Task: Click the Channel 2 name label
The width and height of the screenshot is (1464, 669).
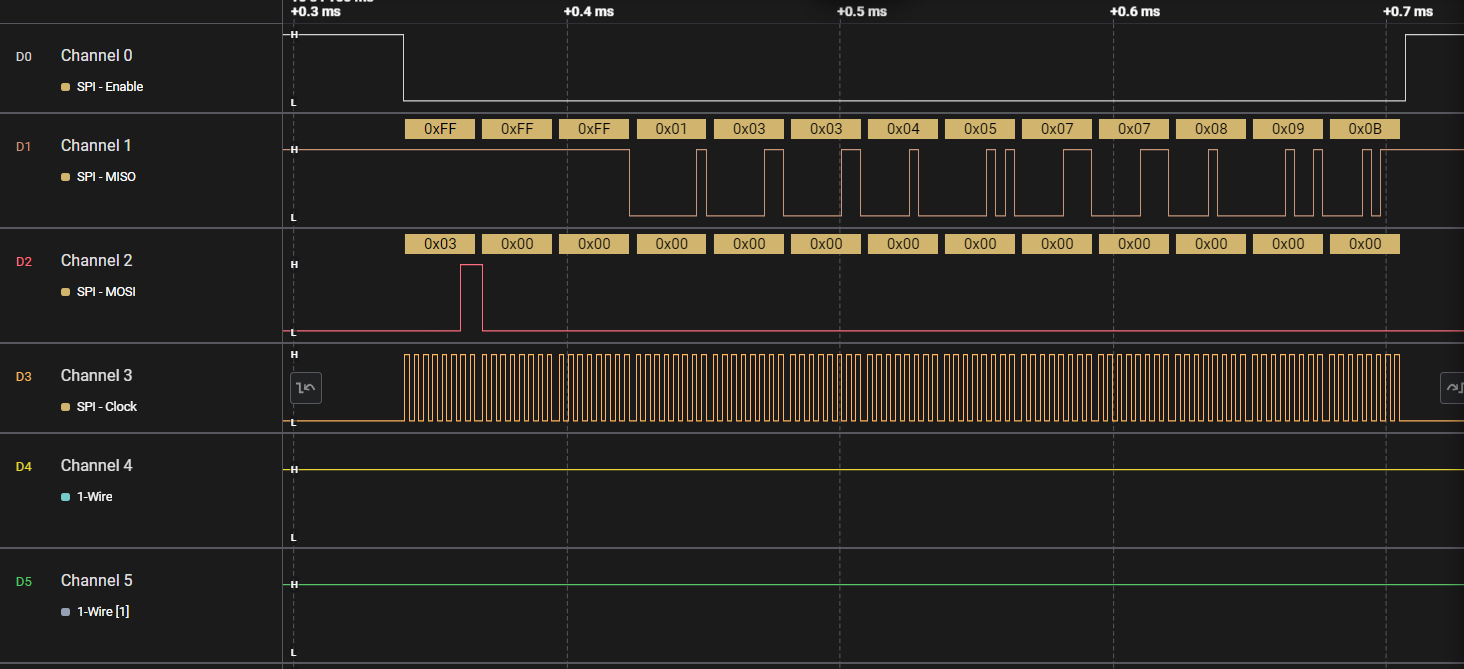Action: point(96,260)
